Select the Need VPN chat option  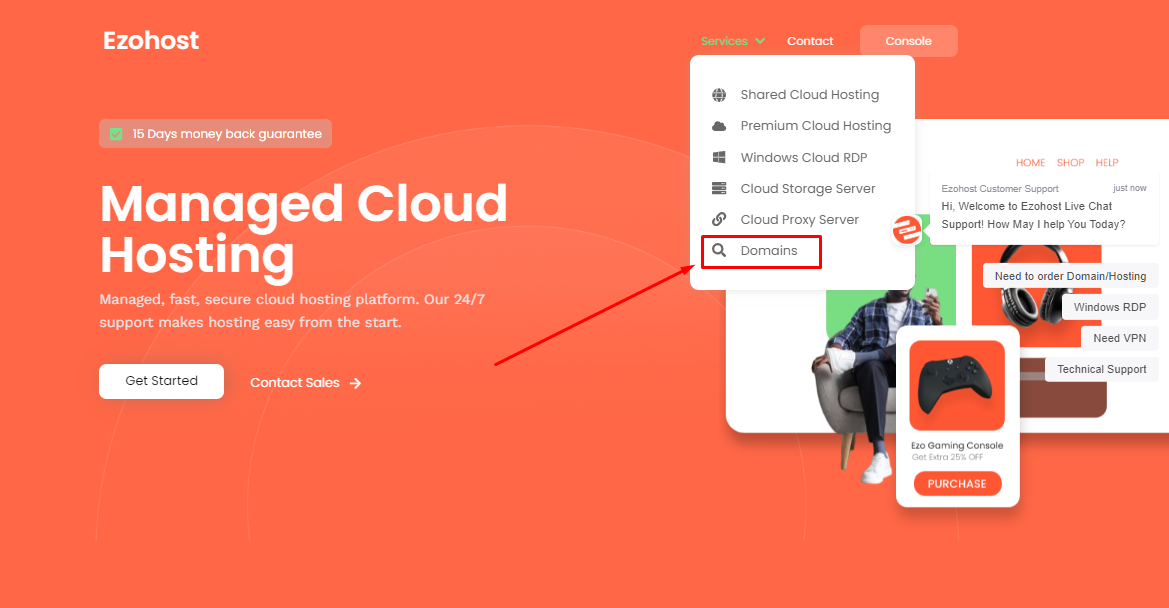tap(1119, 338)
